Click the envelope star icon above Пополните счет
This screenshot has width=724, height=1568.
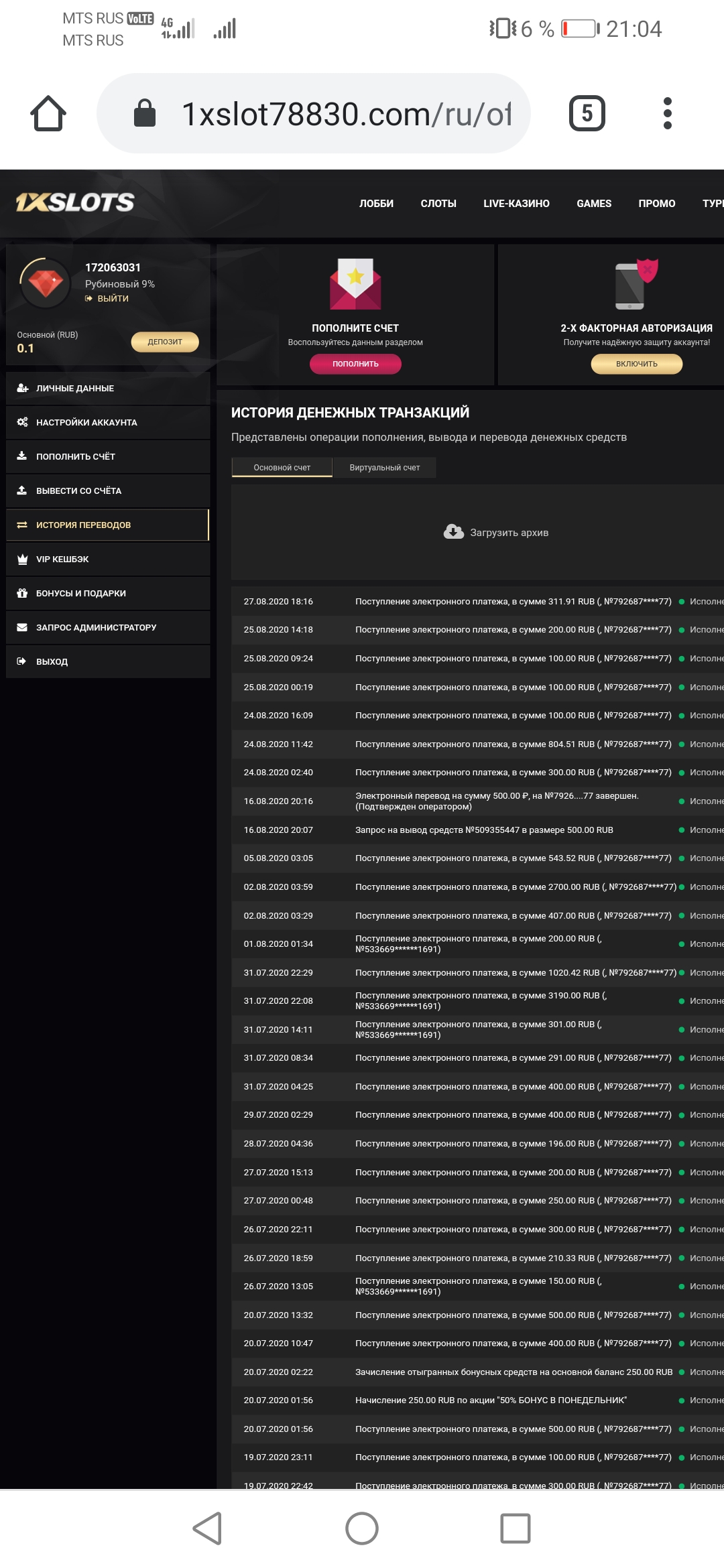click(355, 284)
